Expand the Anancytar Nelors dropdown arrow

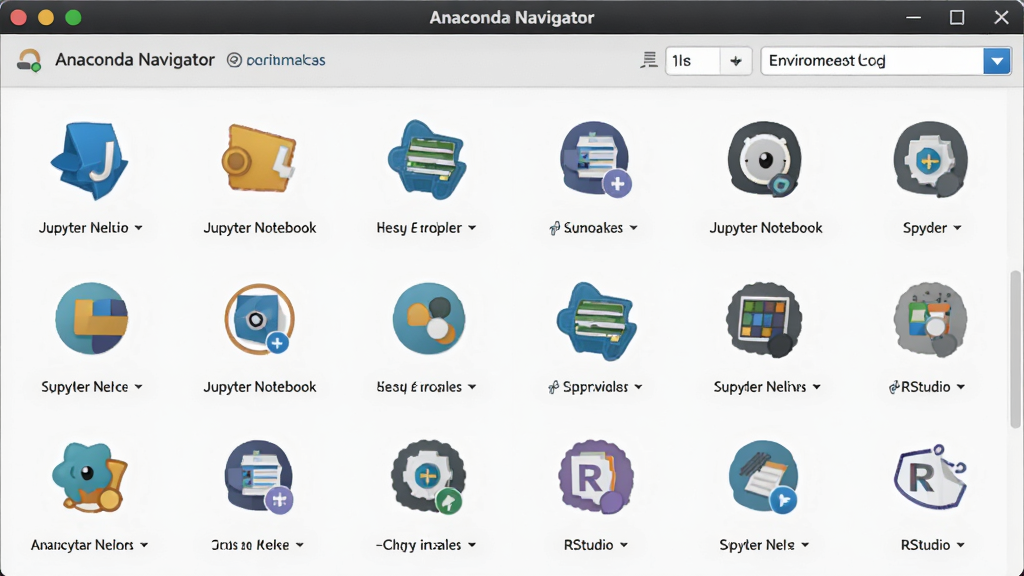144,545
